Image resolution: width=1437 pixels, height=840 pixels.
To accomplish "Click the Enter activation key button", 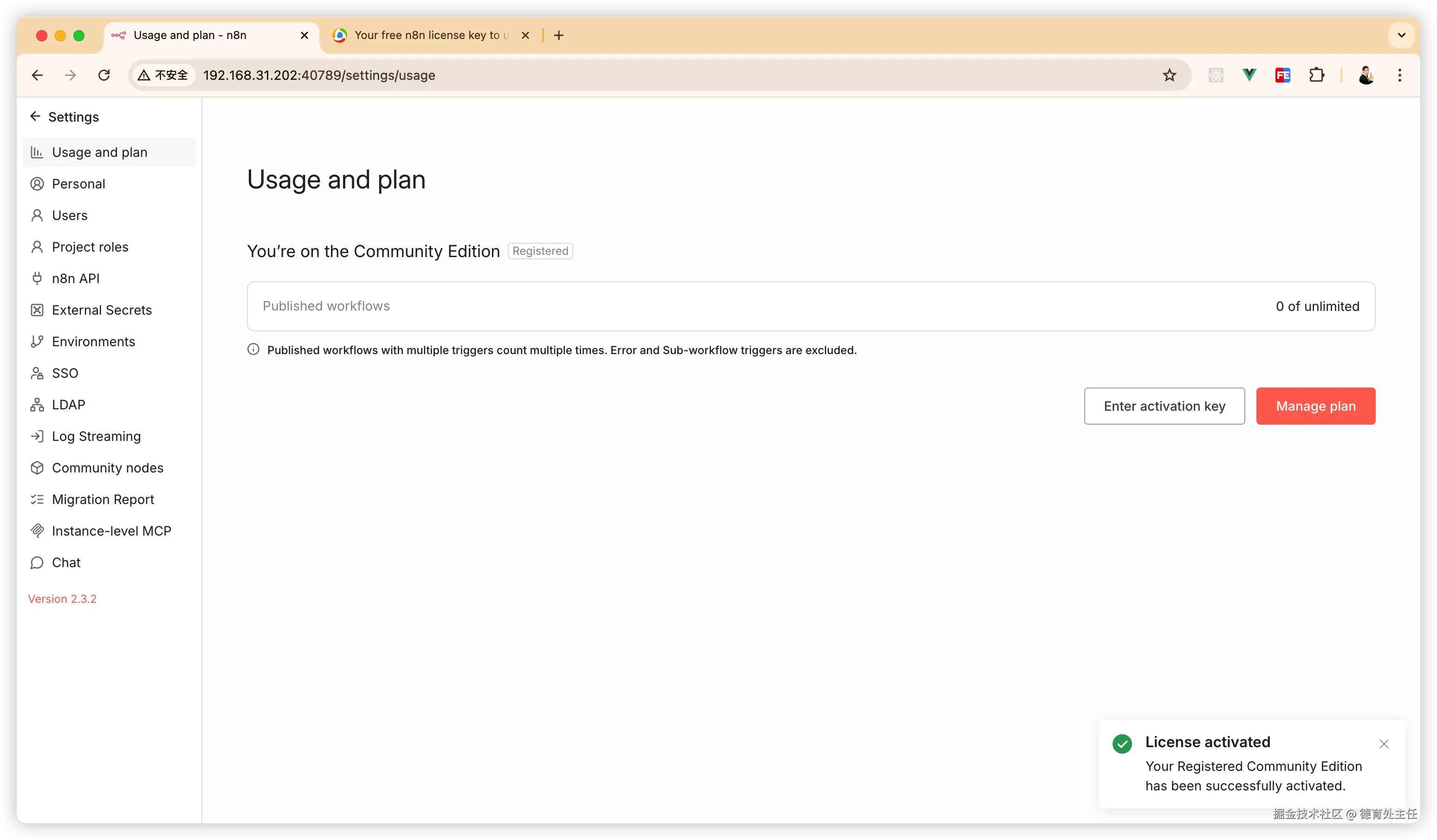I will pyautogui.click(x=1164, y=406).
